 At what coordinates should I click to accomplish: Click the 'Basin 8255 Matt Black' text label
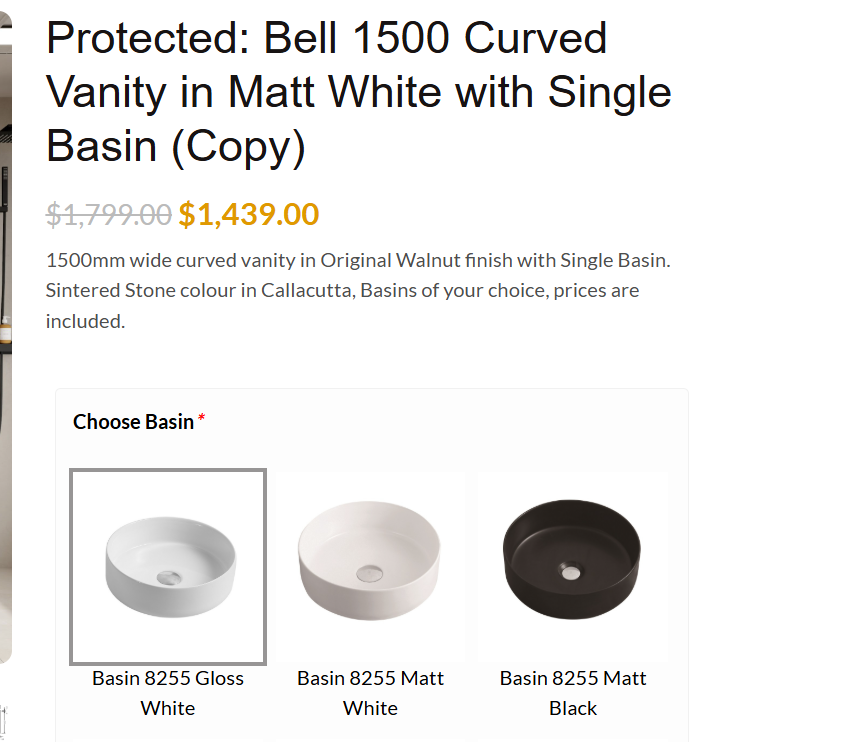(573, 693)
